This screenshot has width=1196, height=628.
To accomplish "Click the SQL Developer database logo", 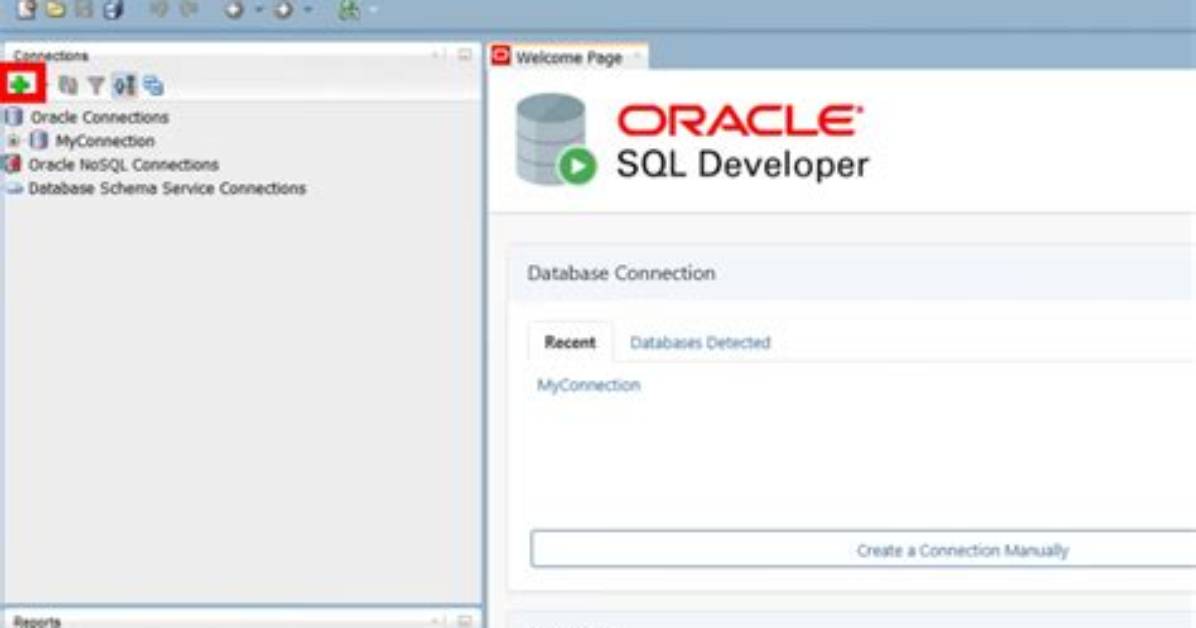I will [555, 140].
